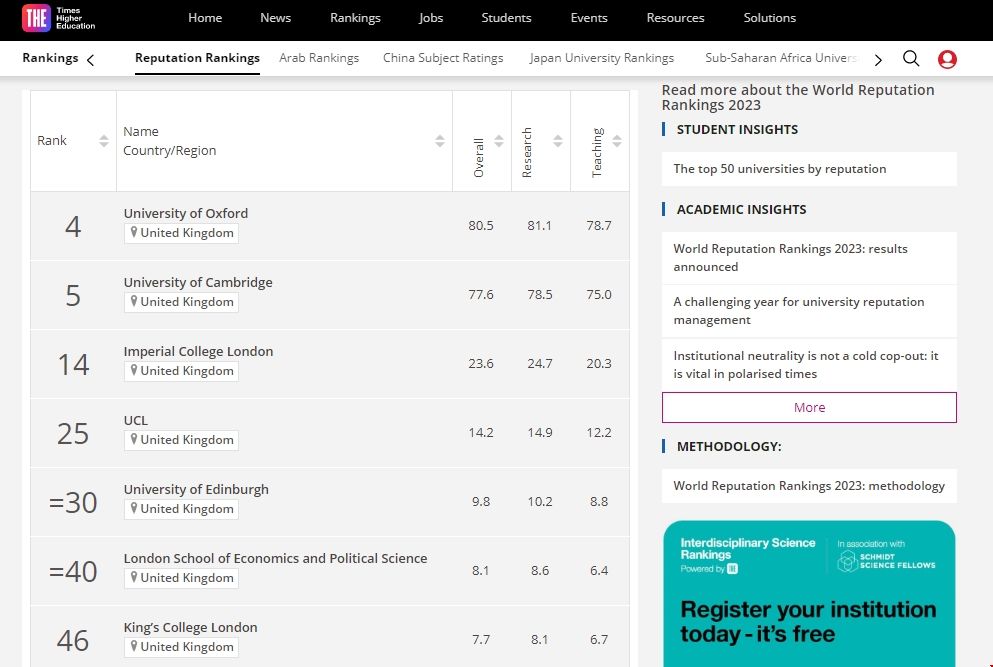Sort by Name Country/Region arrows
The width and height of the screenshot is (993, 667).
point(439,141)
